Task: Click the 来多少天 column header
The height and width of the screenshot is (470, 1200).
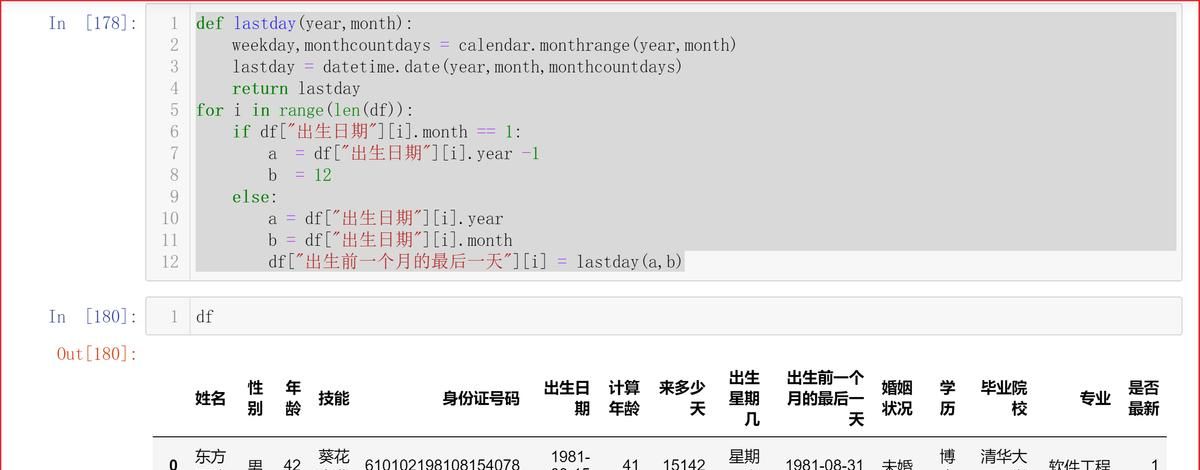Action: 682,398
